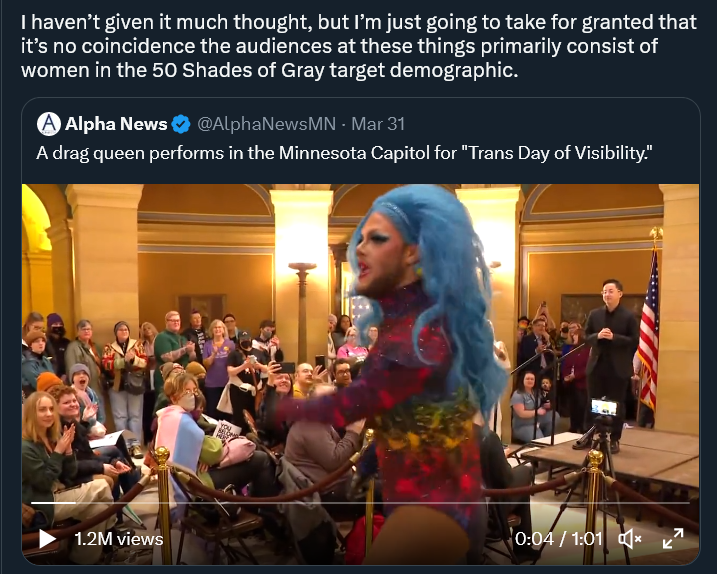Click empty area of quoted tweet card header
The width and height of the screenshot is (717, 574).
point(549,124)
